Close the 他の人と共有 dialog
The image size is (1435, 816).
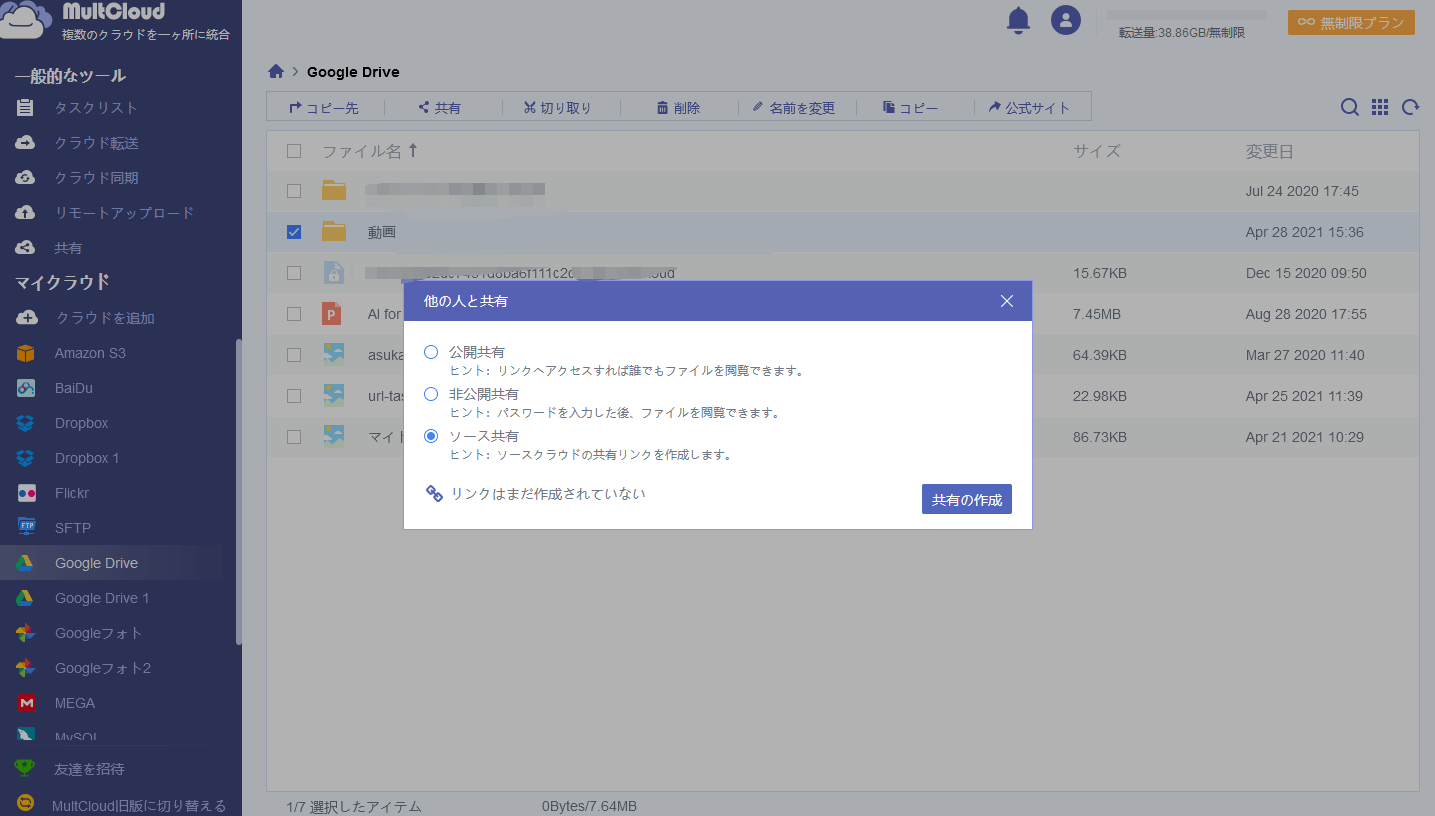(x=1007, y=301)
